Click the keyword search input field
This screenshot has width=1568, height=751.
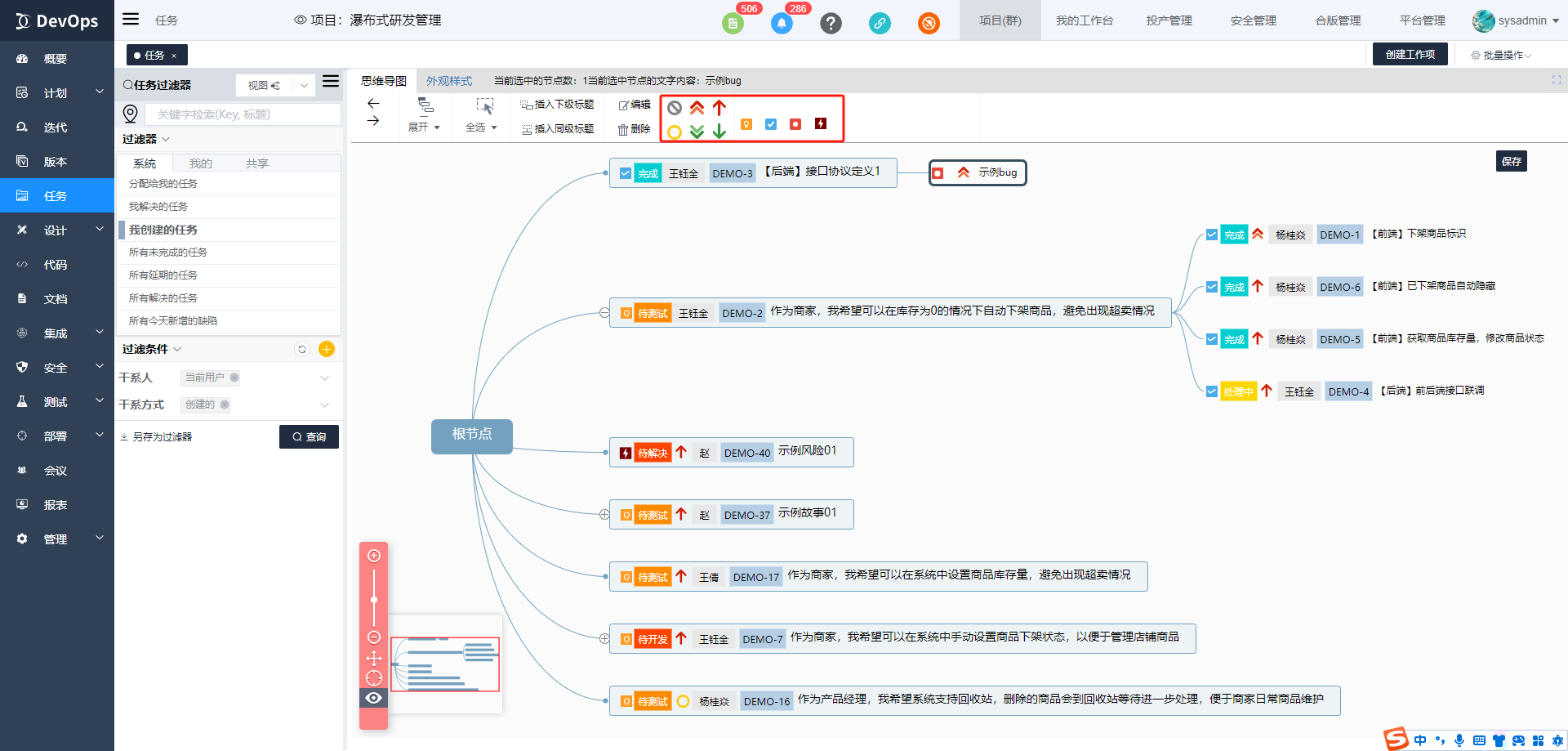243,114
